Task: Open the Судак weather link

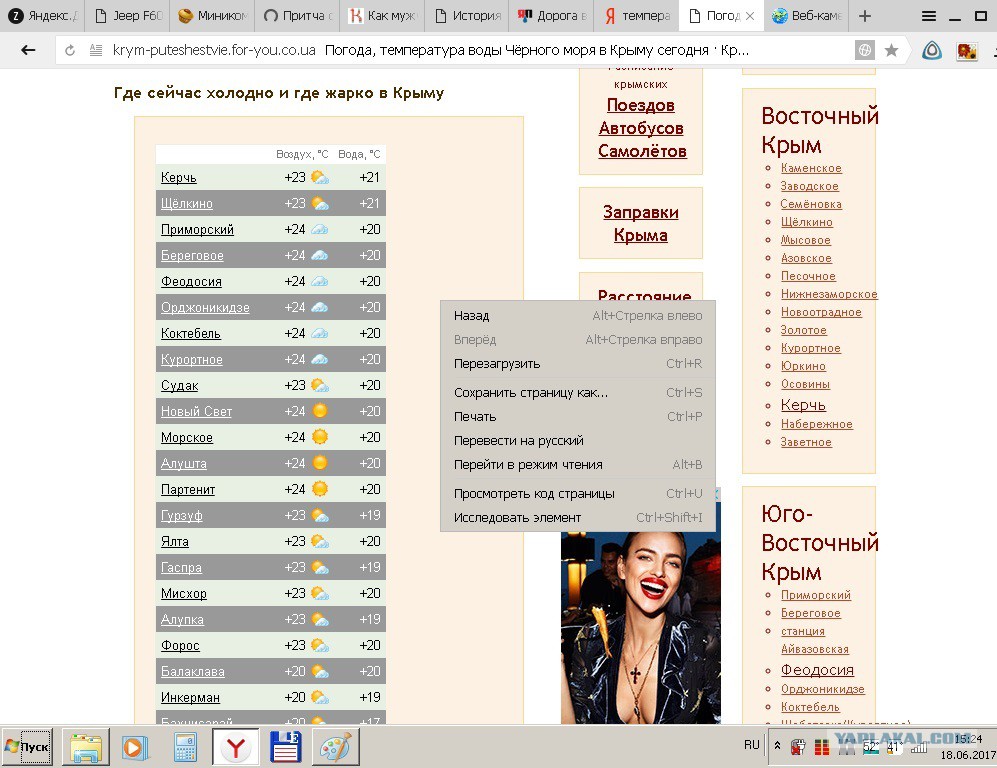Action: pyautogui.click(x=179, y=386)
